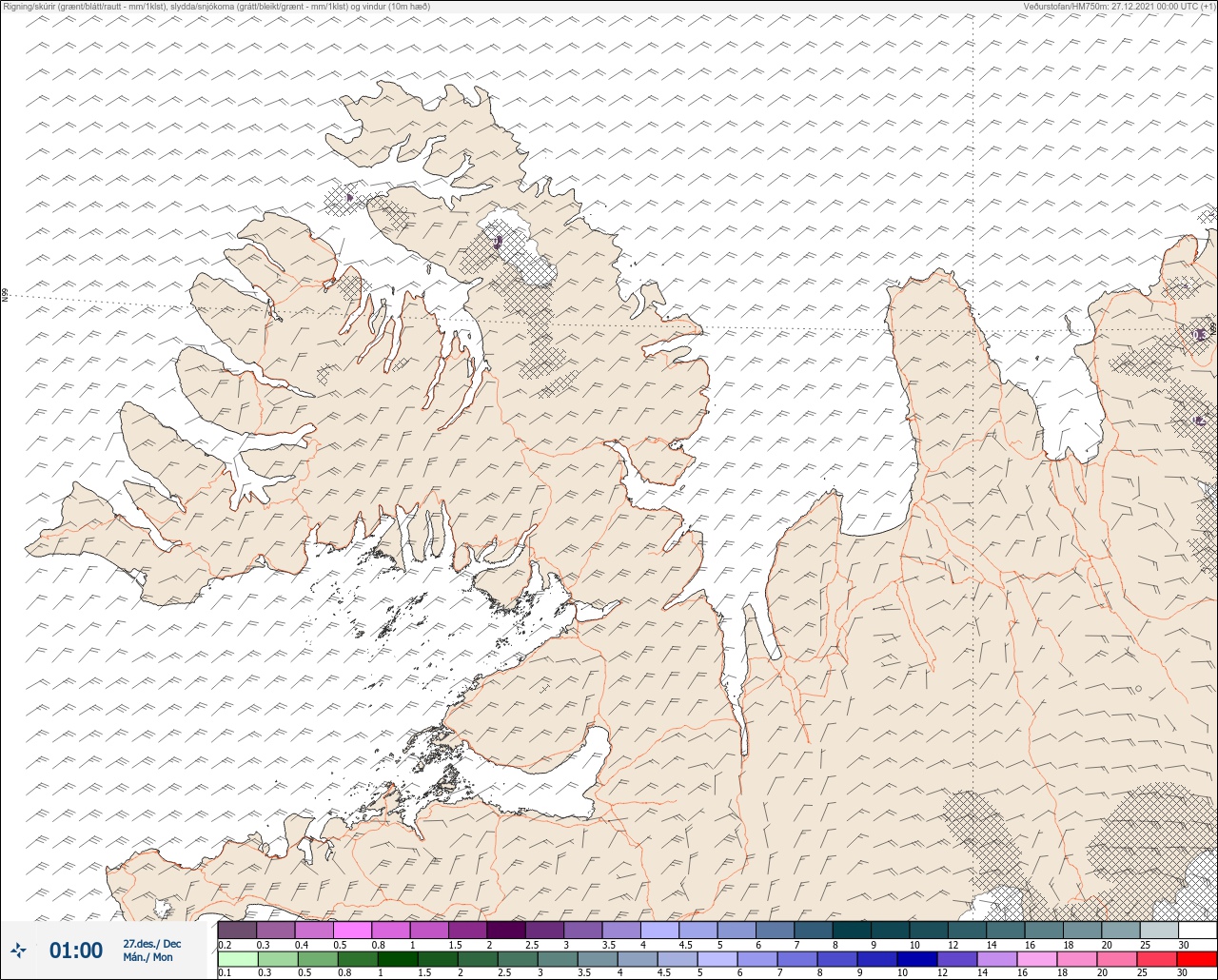Select bottom-row violet swatch labeled 14
The width and height of the screenshot is (1218, 980).
point(997,958)
